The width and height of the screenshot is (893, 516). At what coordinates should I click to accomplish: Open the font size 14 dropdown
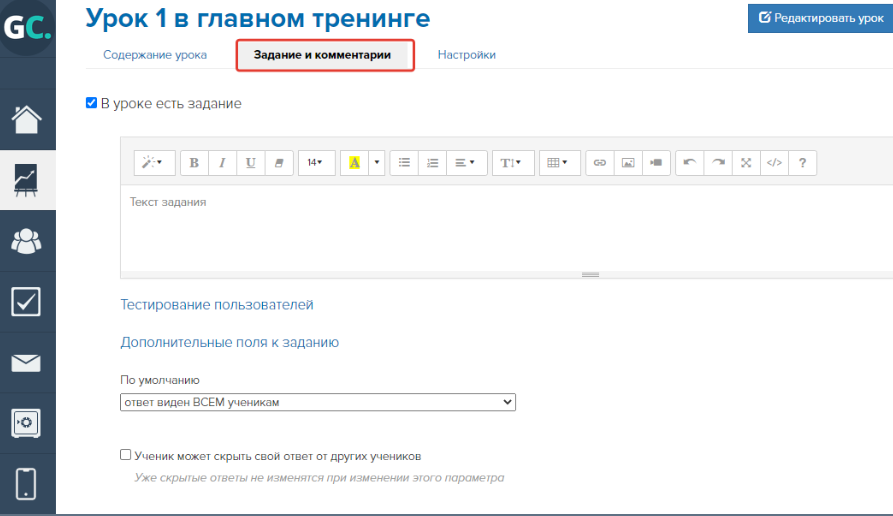click(317, 163)
